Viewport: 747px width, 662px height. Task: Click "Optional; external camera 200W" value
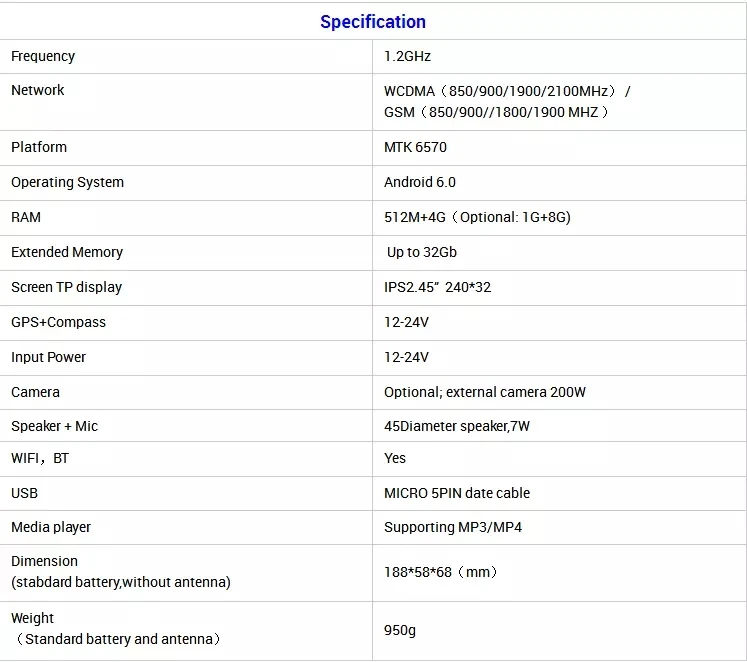click(485, 392)
